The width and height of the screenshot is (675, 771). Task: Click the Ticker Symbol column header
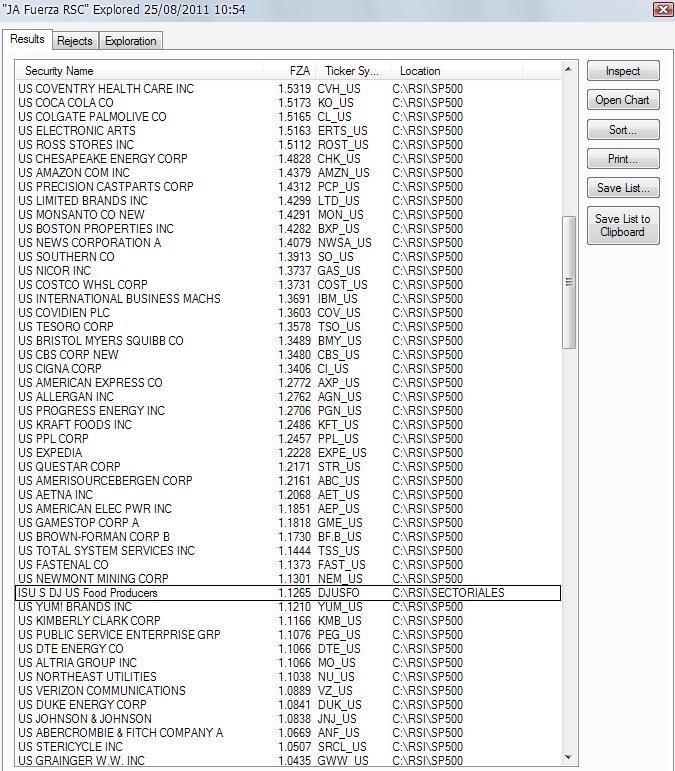pyautogui.click(x=351, y=71)
